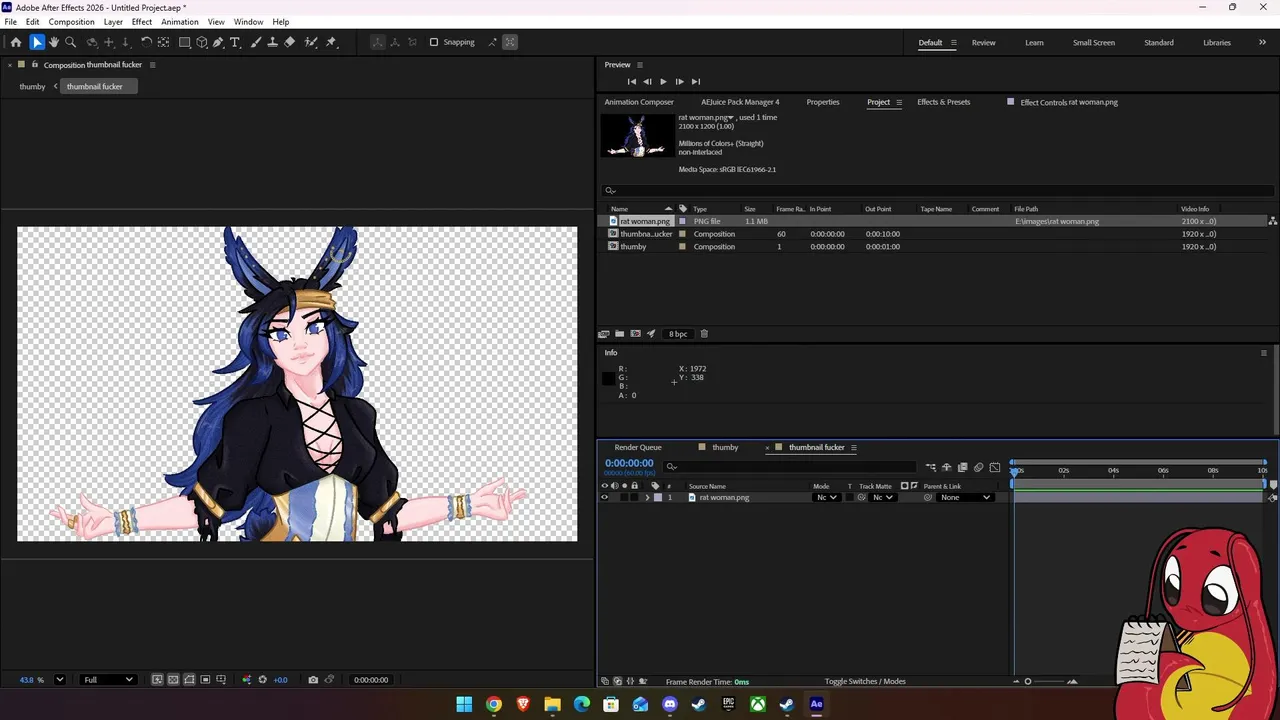The width and height of the screenshot is (1280, 720).
Task: Select the Puppet Pin tool
Action: (x=332, y=42)
